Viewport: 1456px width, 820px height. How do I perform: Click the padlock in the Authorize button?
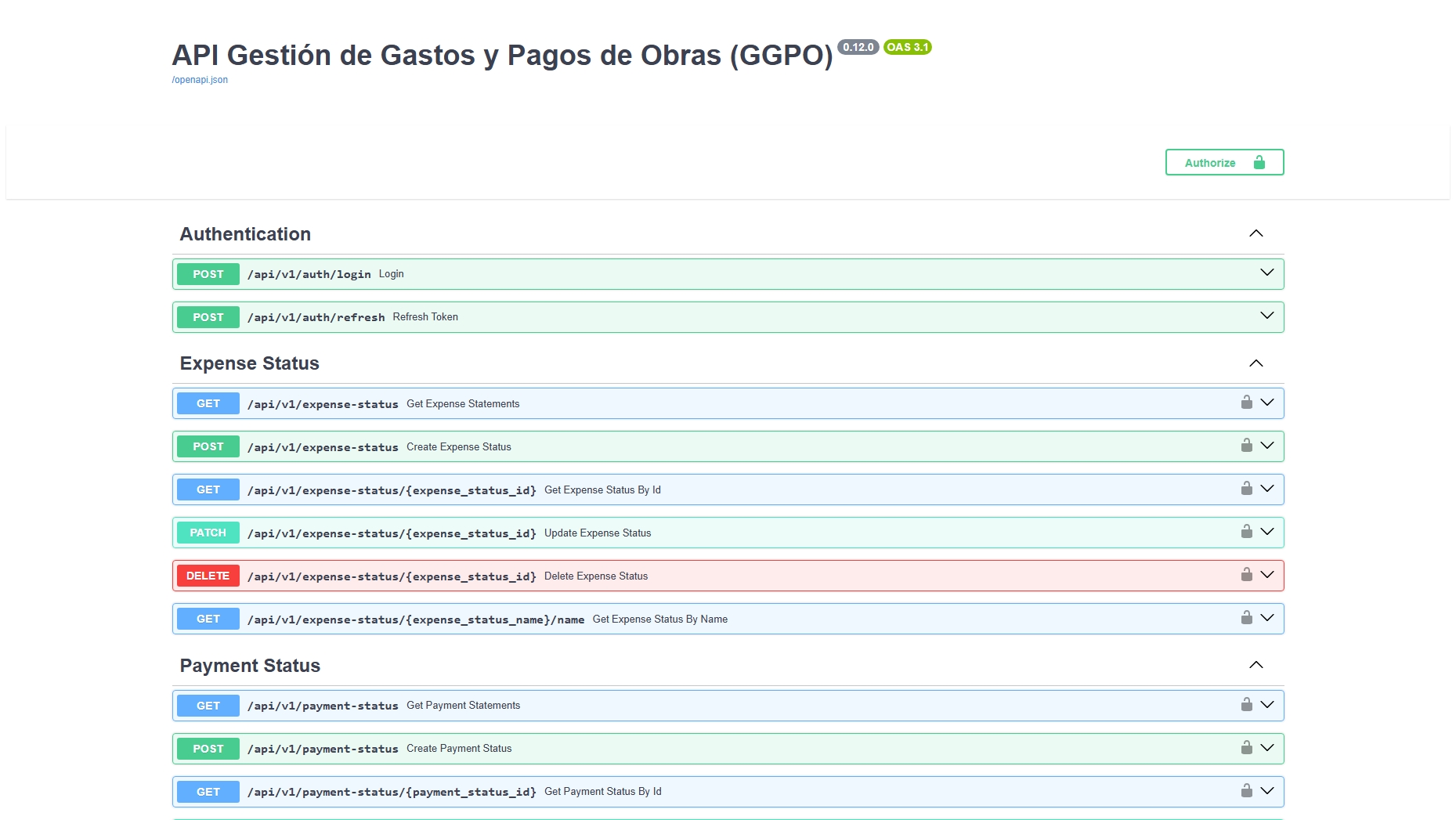(x=1259, y=162)
